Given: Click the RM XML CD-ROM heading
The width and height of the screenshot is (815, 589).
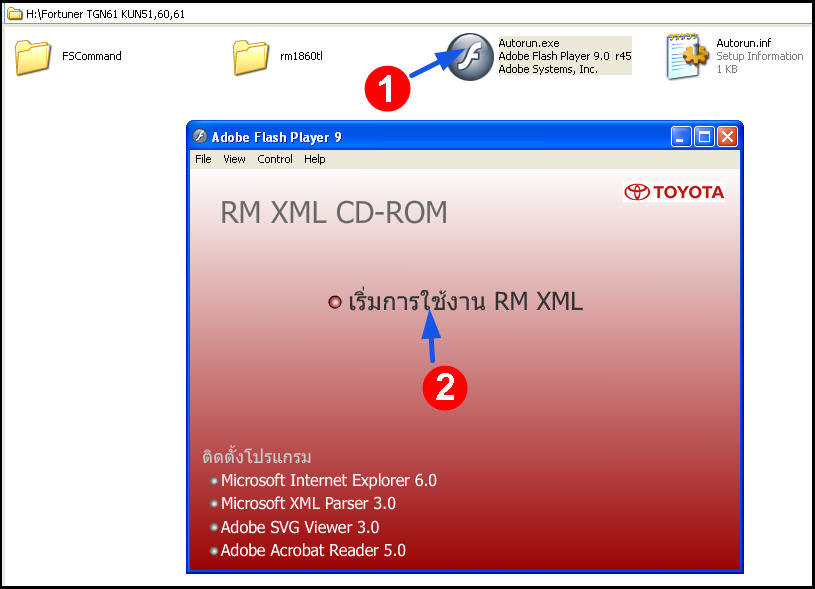Looking at the screenshot, I should [334, 213].
